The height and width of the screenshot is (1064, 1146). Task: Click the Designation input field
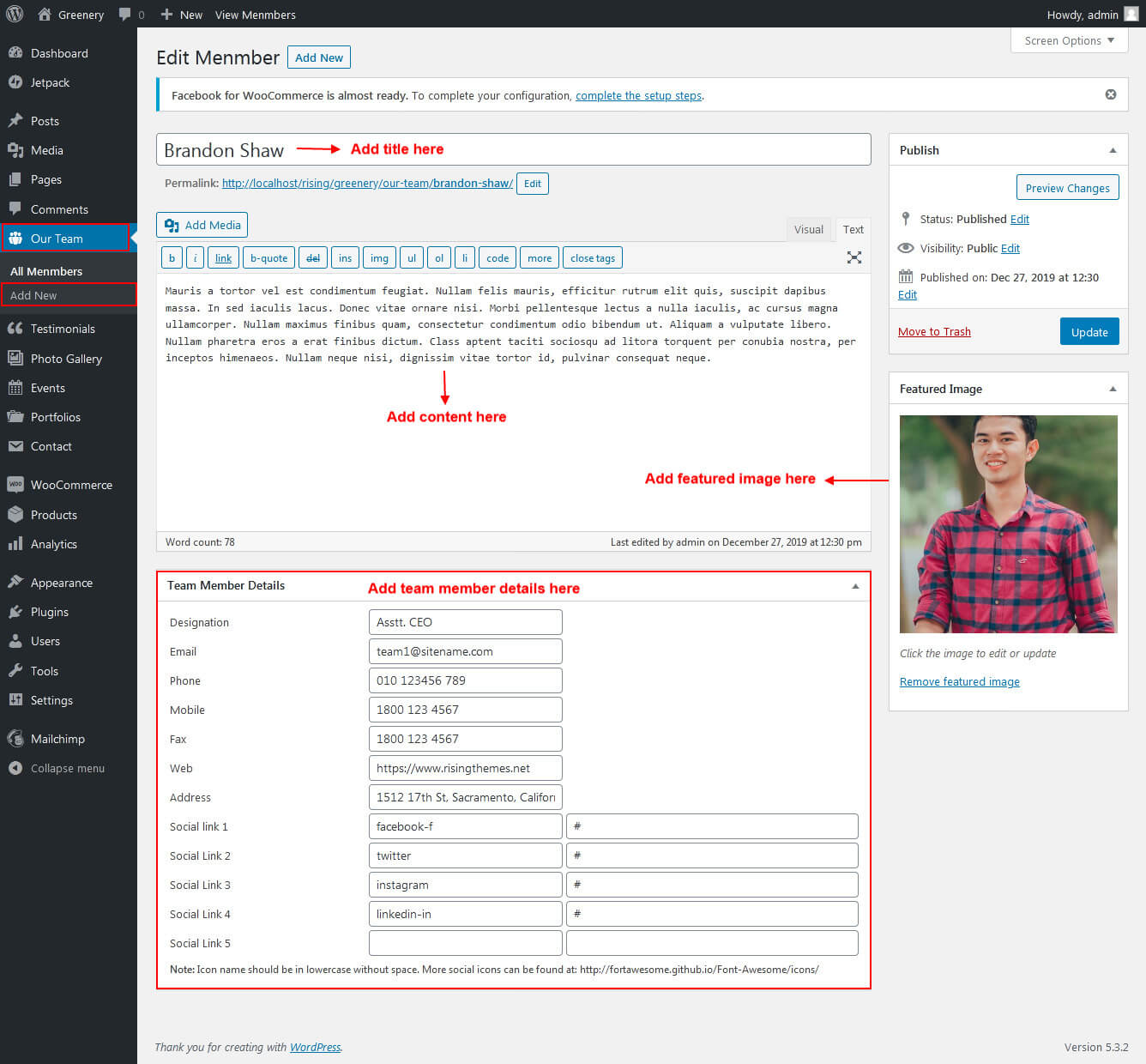(x=465, y=622)
